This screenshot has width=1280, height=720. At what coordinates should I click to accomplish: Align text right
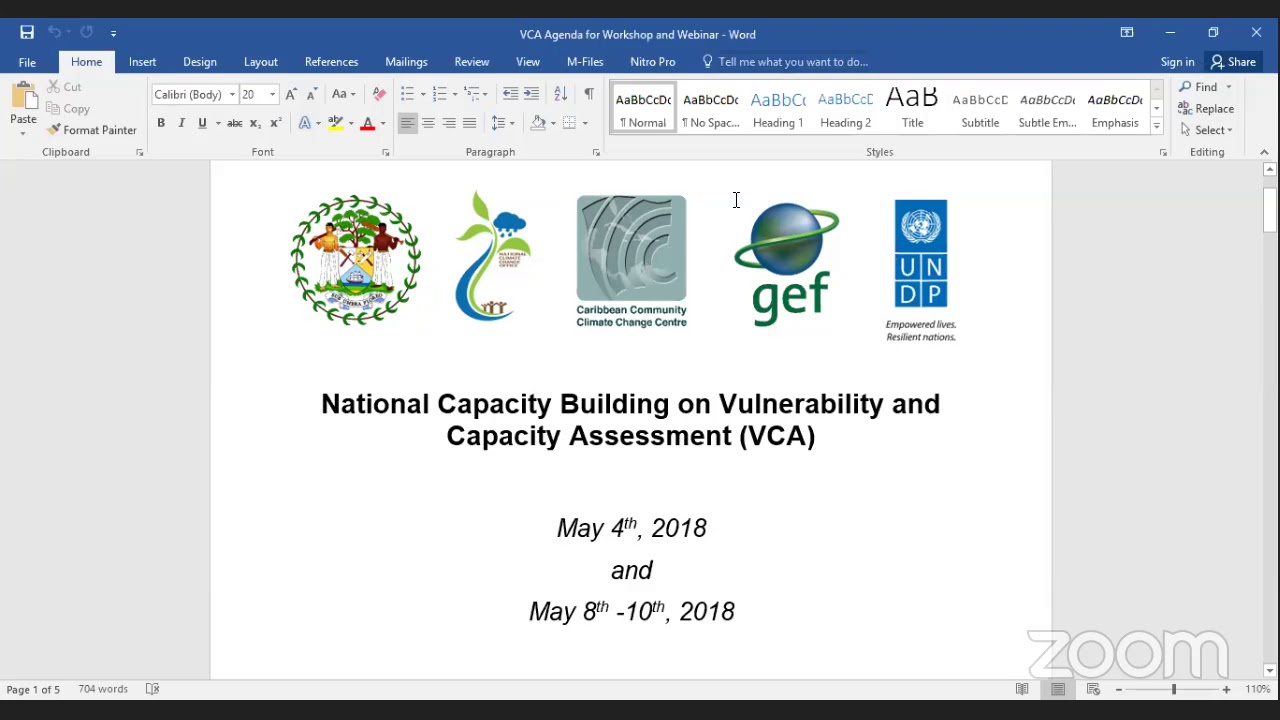(449, 123)
